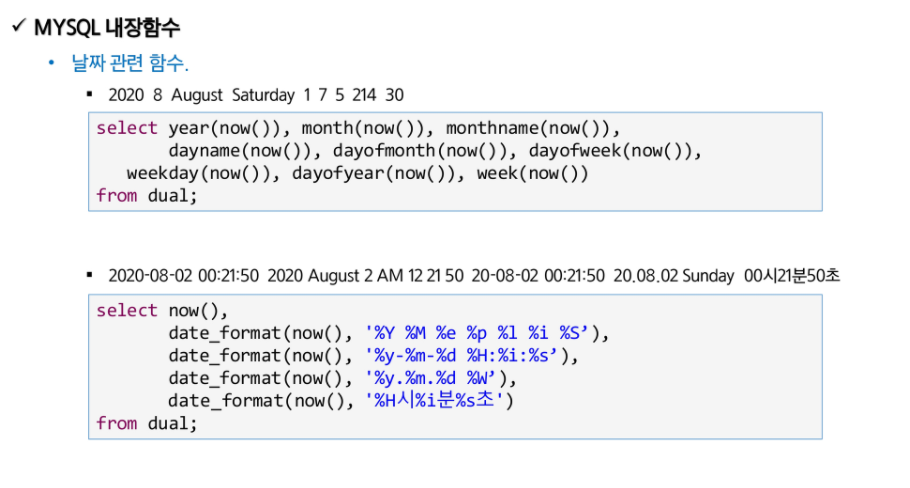This screenshot has width=910, height=488.
Task: Click the format string '%Y %M %e %p %l %i %S'
Action: (476, 333)
